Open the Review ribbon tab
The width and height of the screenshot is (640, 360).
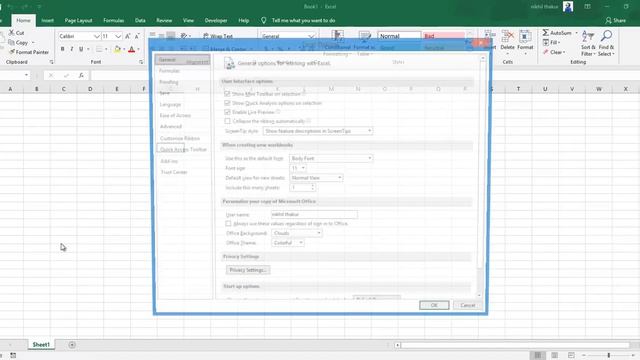tap(164, 20)
